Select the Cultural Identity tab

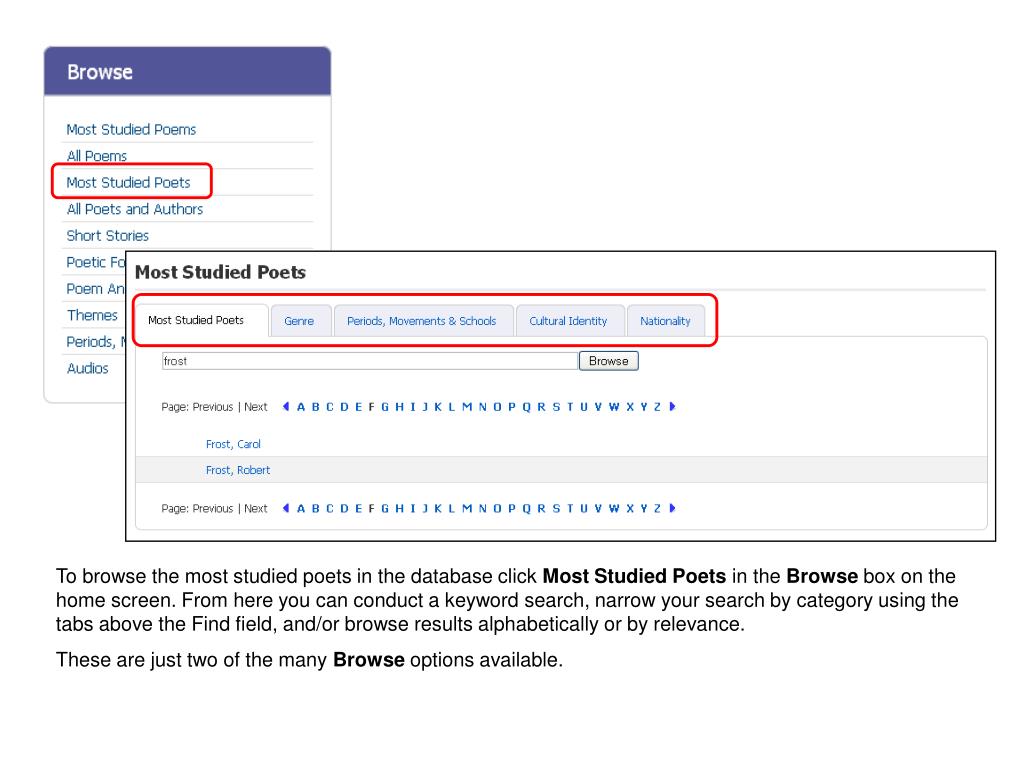(568, 321)
